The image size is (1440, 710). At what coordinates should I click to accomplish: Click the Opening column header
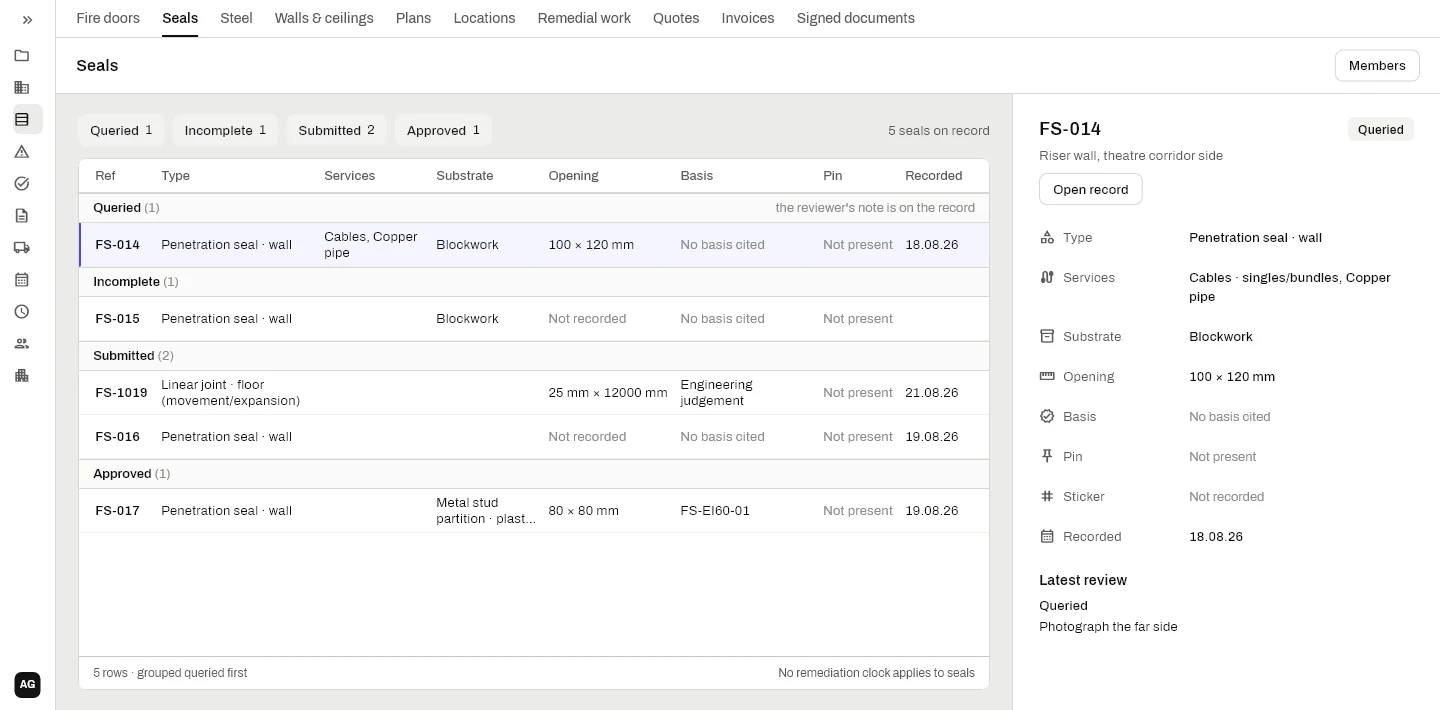click(573, 176)
